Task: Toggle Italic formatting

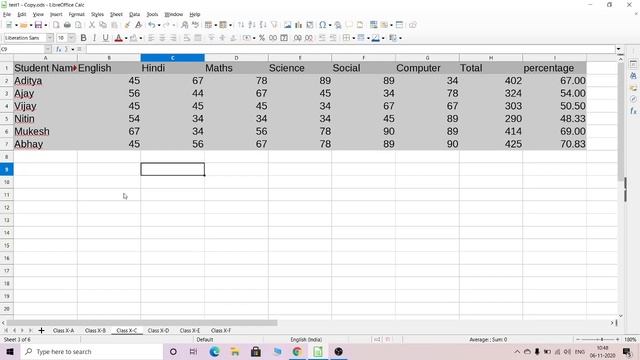Action: click(x=94, y=38)
